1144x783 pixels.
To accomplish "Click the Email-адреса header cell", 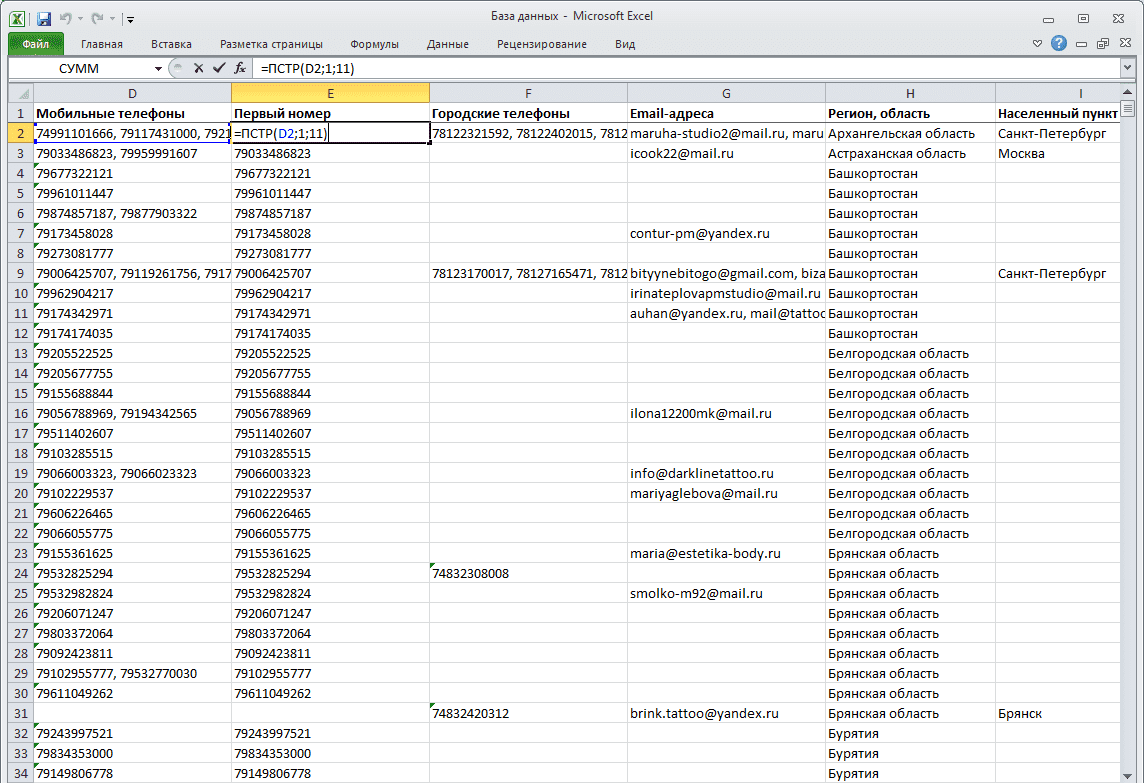I will 726,113.
